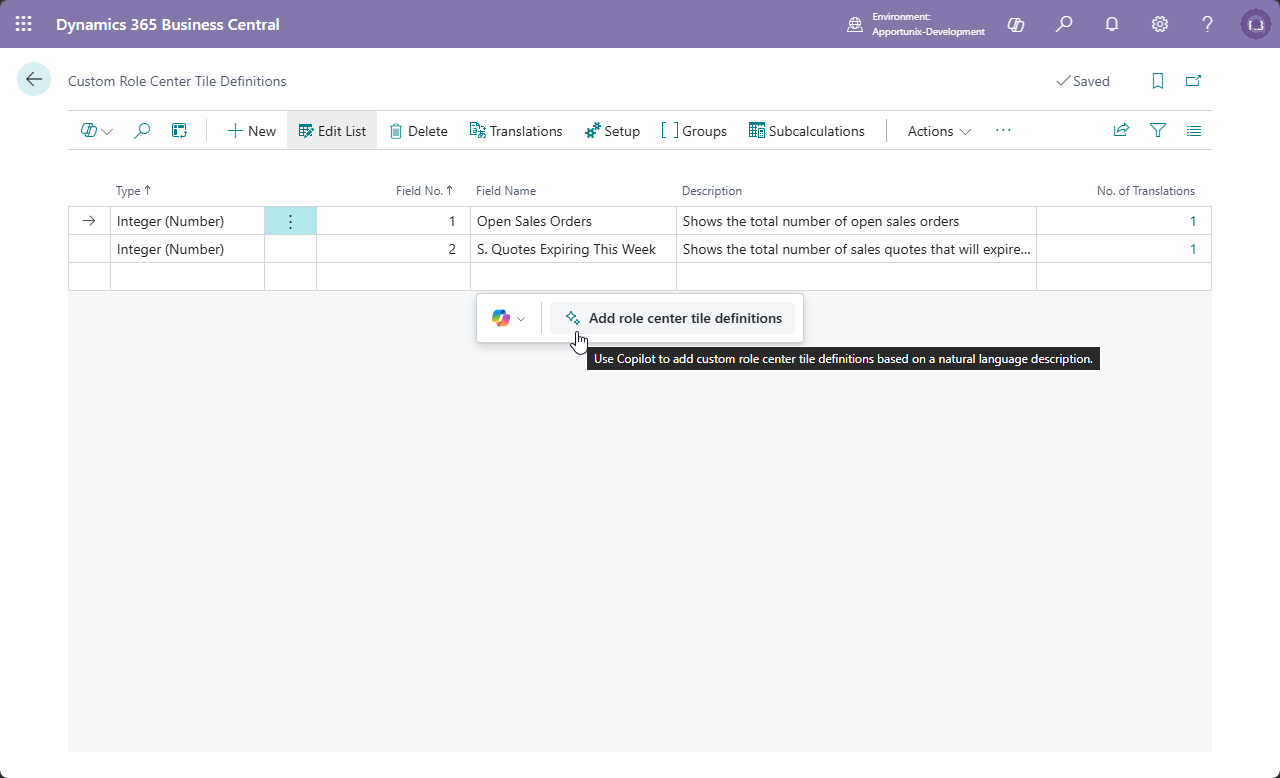Open Setup from the toolbar
The image size is (1280, 778).
[612, 131]
